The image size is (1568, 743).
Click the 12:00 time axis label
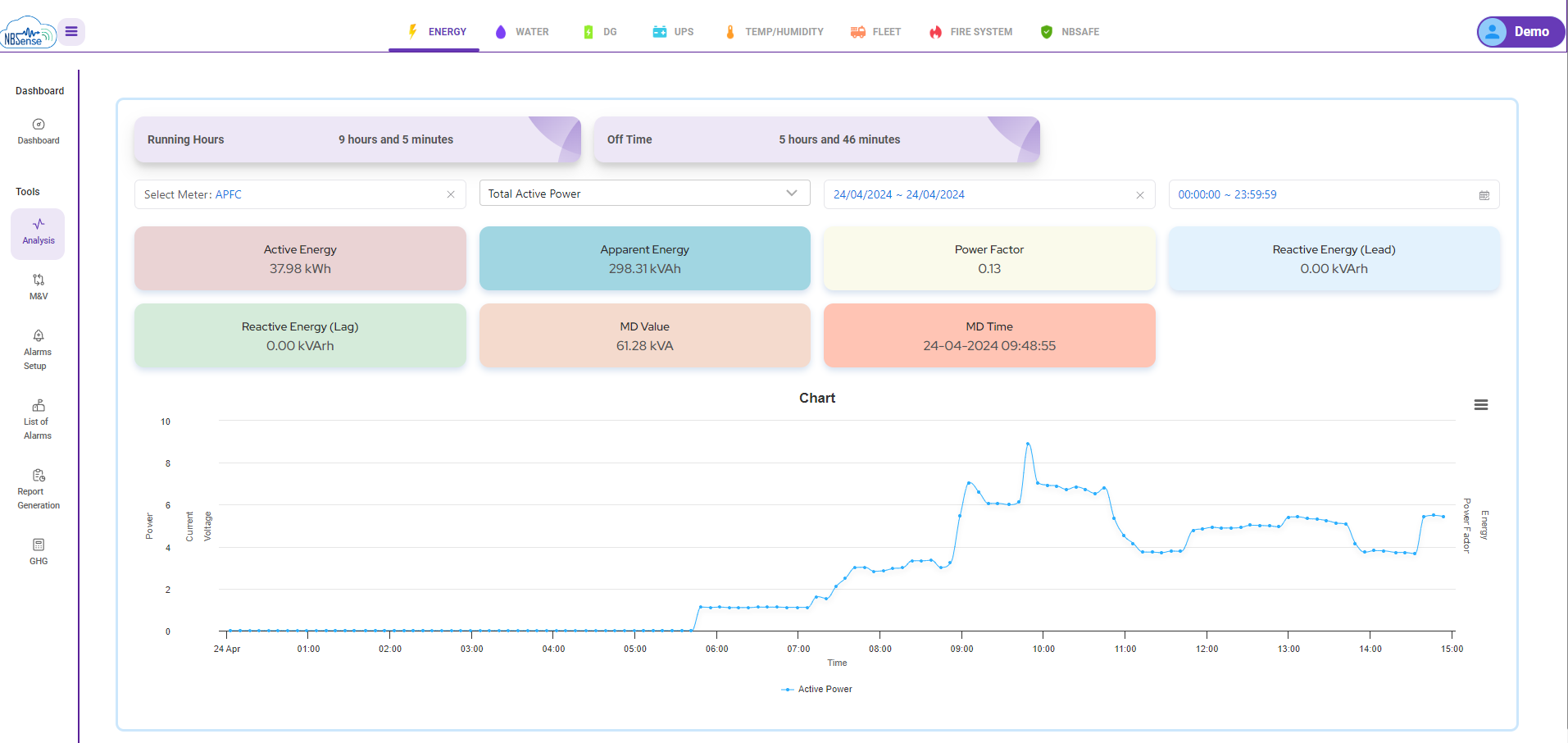(x=1207, y=649)
